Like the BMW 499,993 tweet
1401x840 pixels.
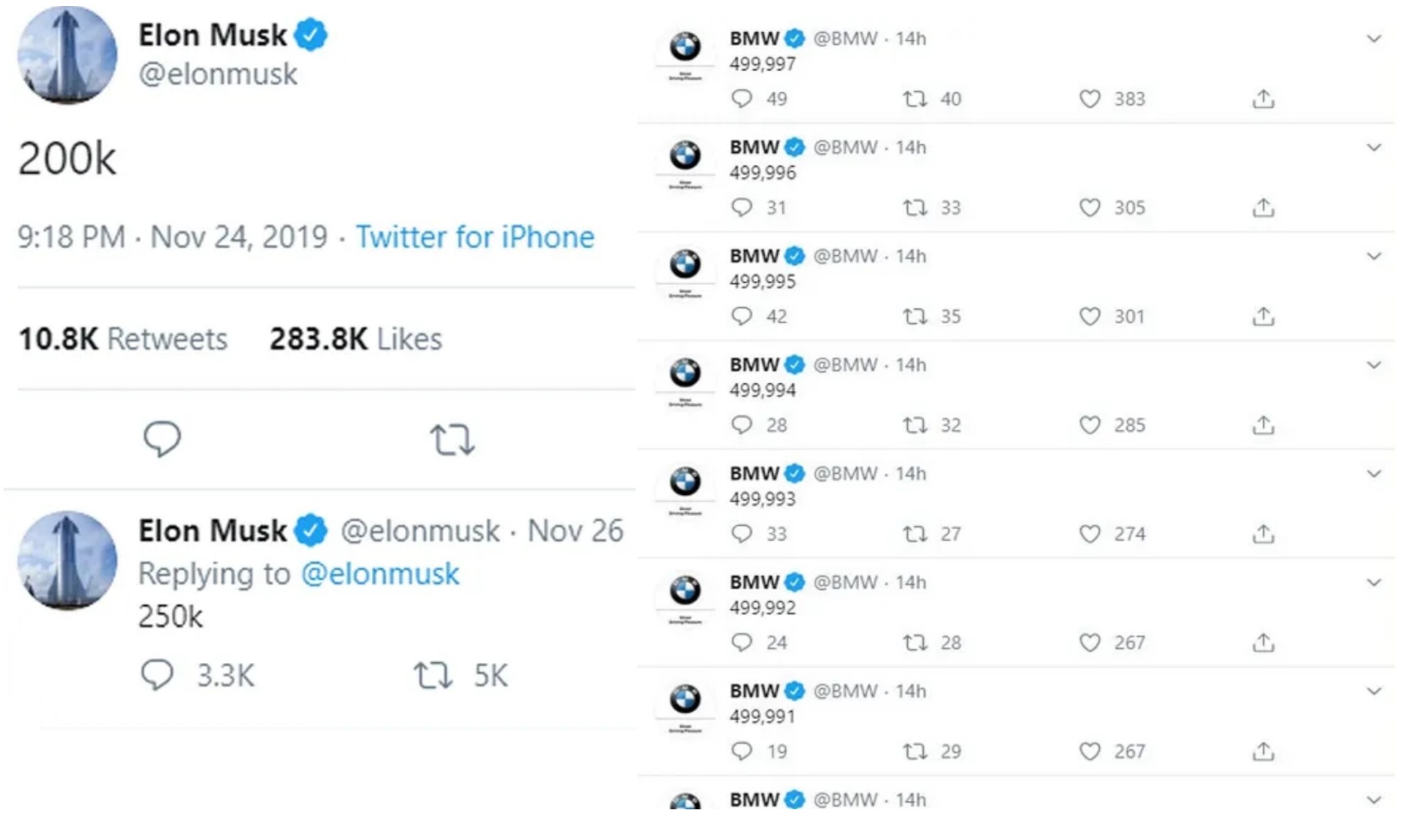click(x=1089, y=534)
